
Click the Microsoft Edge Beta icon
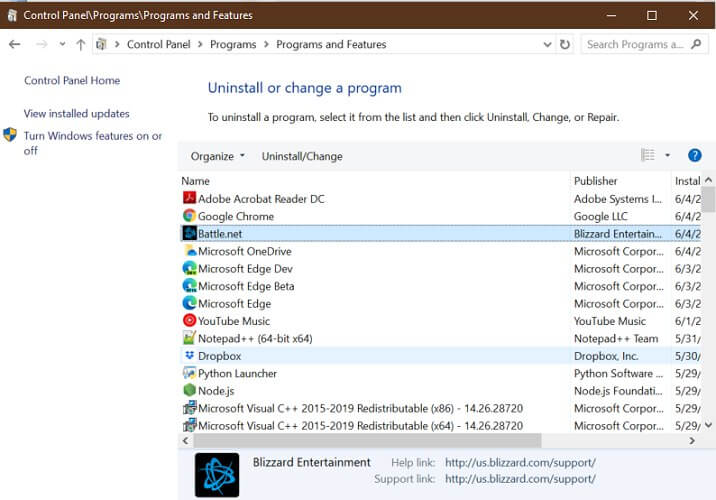click(x=189, y=285)
